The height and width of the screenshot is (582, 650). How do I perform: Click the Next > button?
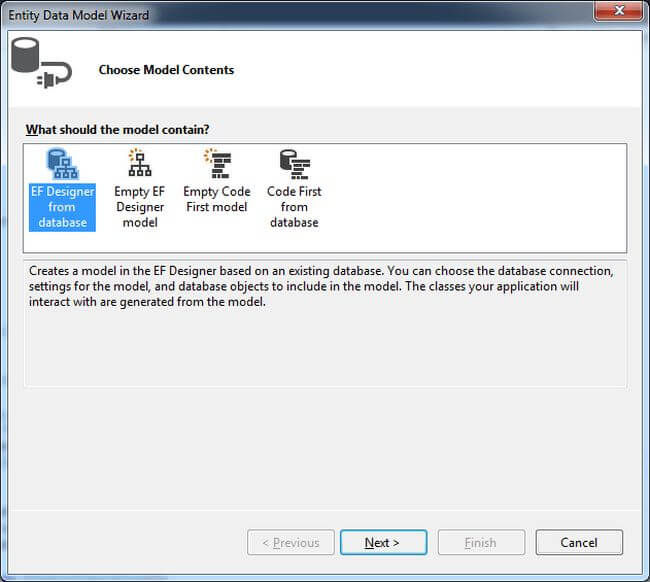coord(383,542)
